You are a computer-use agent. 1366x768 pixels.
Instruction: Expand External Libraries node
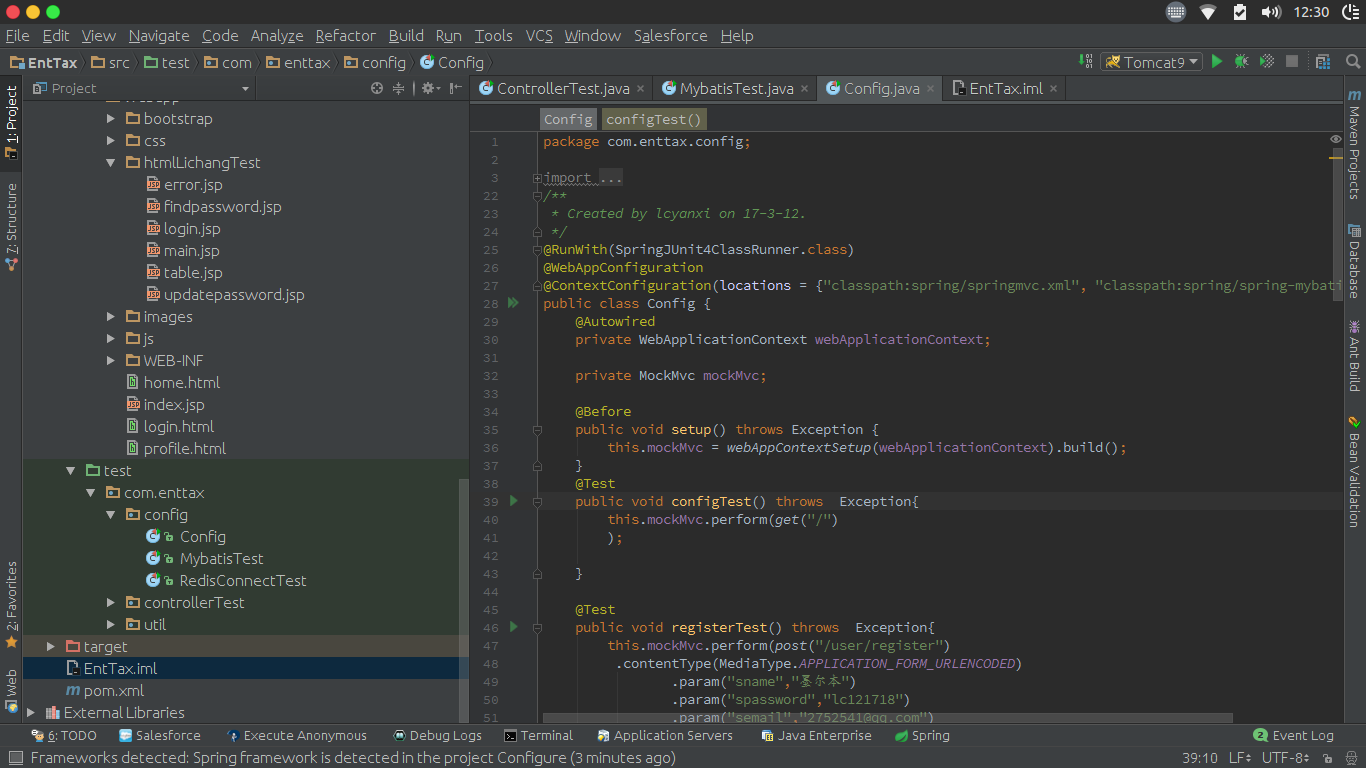[30, 712]
